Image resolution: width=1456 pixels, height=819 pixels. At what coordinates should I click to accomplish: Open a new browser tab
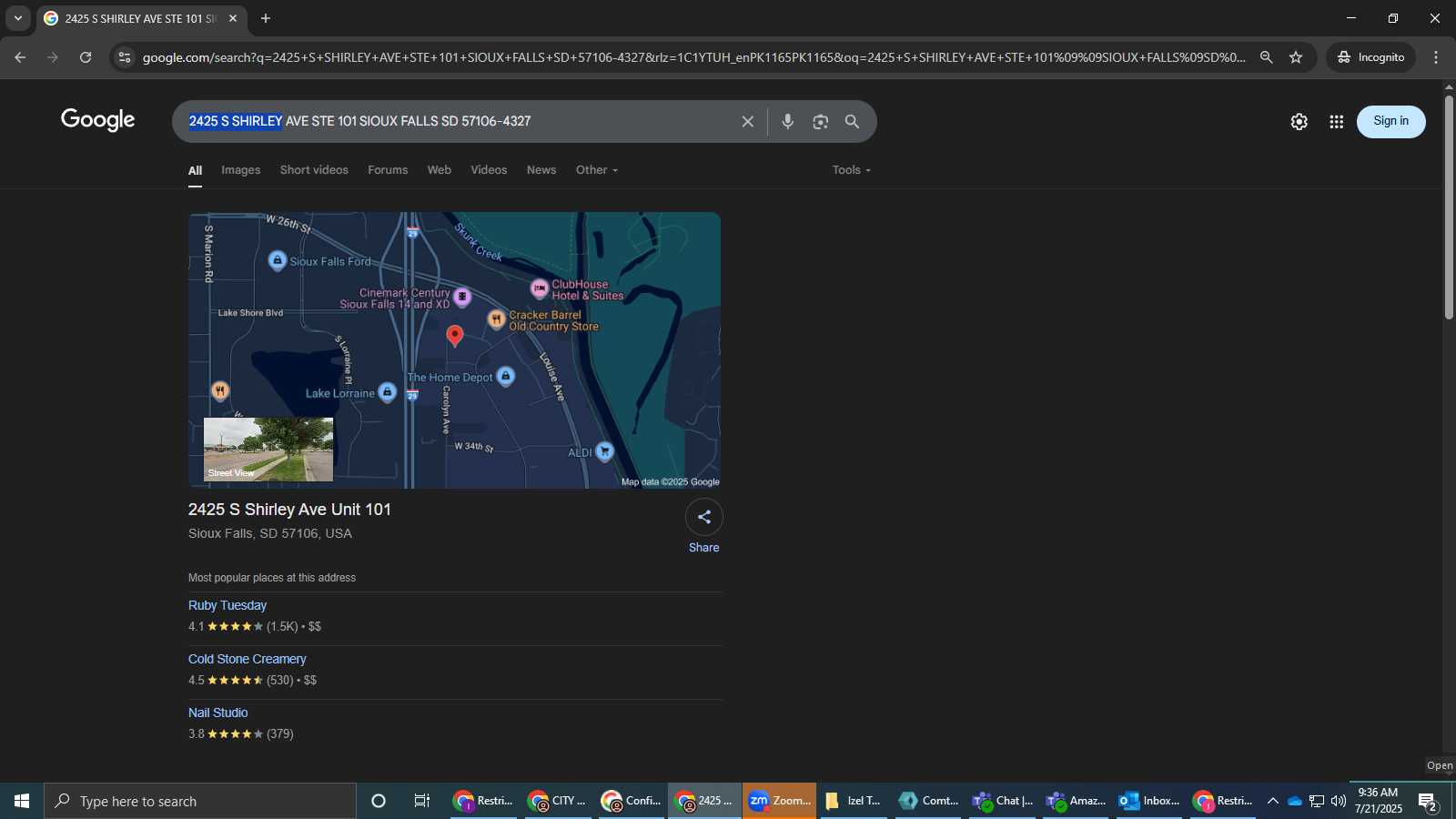[266, 18]
